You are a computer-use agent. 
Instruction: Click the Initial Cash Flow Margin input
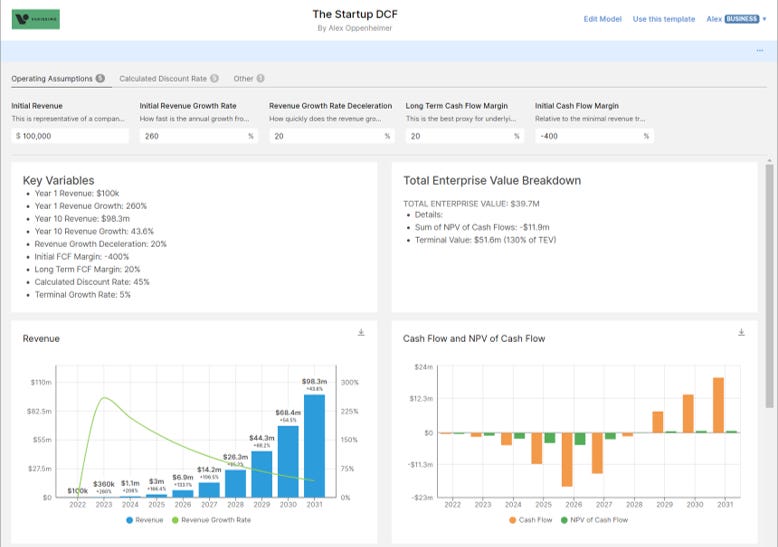point(594,136)
